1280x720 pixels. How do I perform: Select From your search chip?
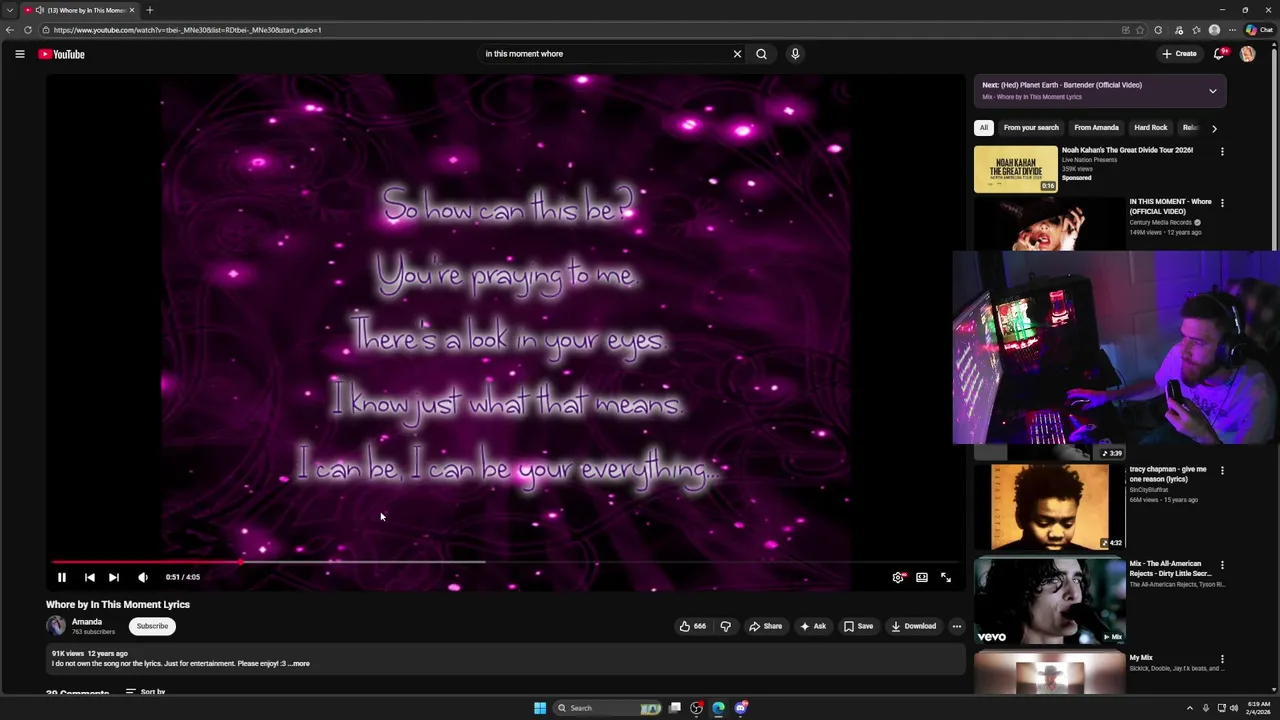pos(1031,128)
